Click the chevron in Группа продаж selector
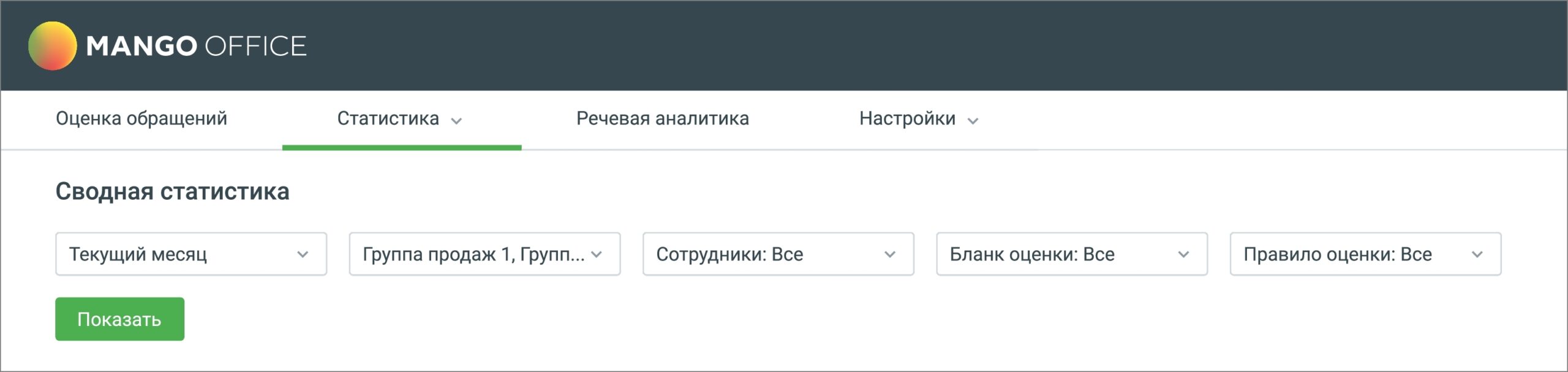The width and height of the screenshot is (1568, 372). pyautogui.click(x=597, y=254)
